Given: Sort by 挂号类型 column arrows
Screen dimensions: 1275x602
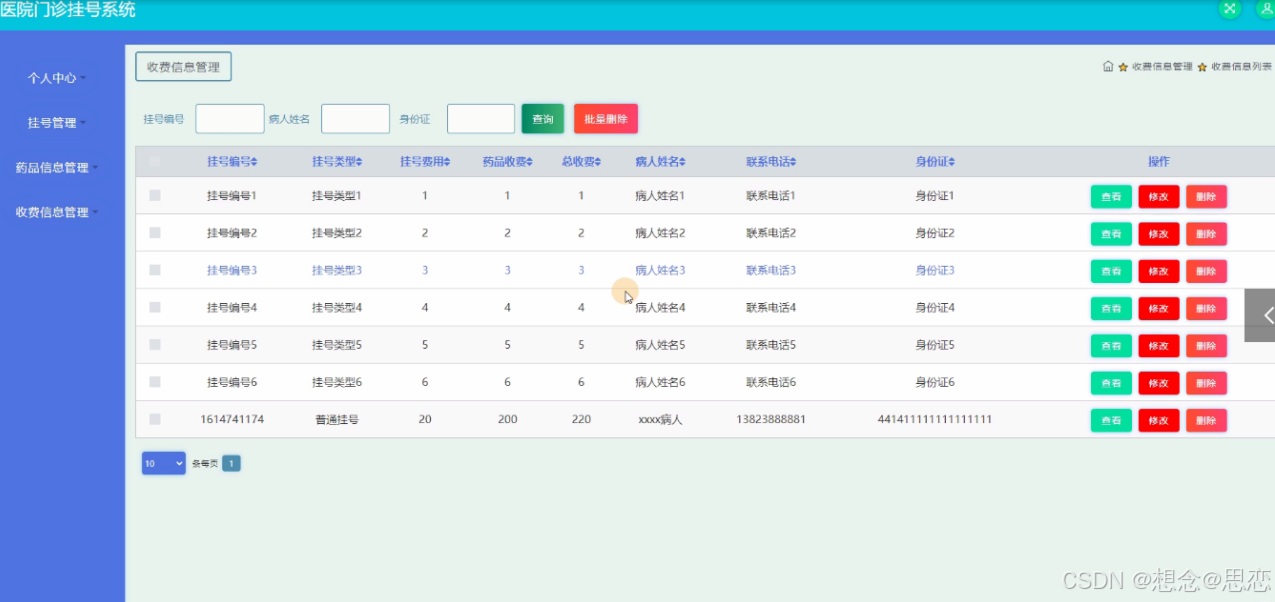Looking at the screenshot, I should pos(359,162).
